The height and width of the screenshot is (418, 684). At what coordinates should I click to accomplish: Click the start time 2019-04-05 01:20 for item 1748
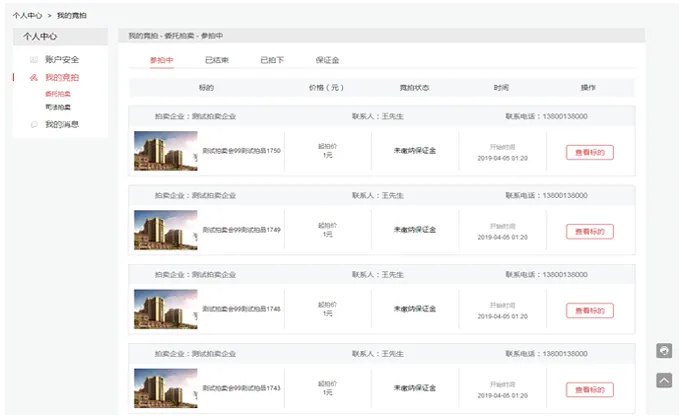pos(503,316)
